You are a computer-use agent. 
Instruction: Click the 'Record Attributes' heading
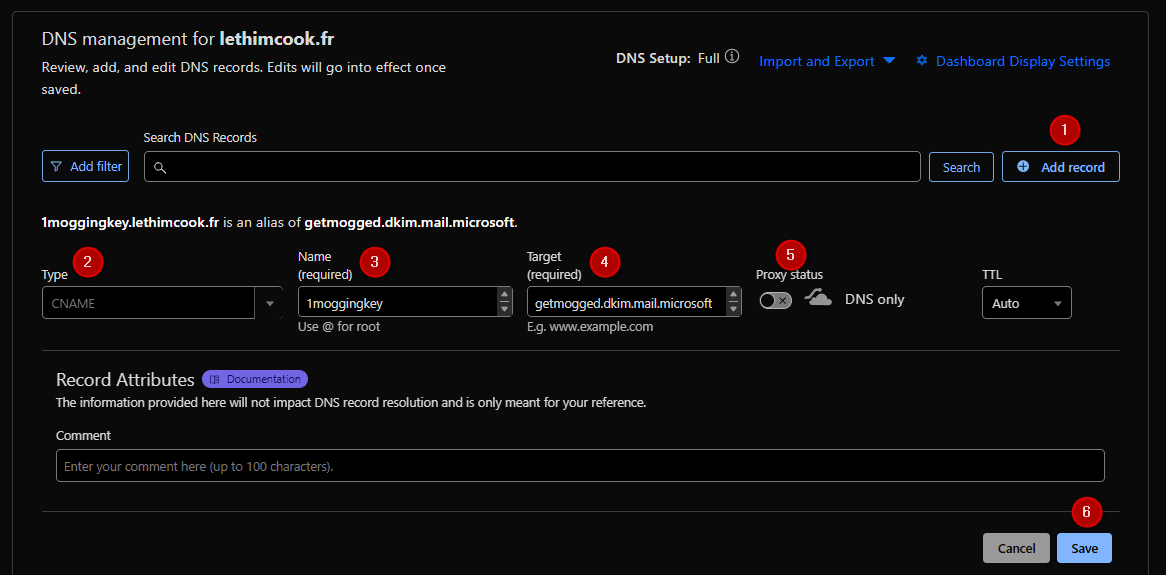click(x=125, y=379)
